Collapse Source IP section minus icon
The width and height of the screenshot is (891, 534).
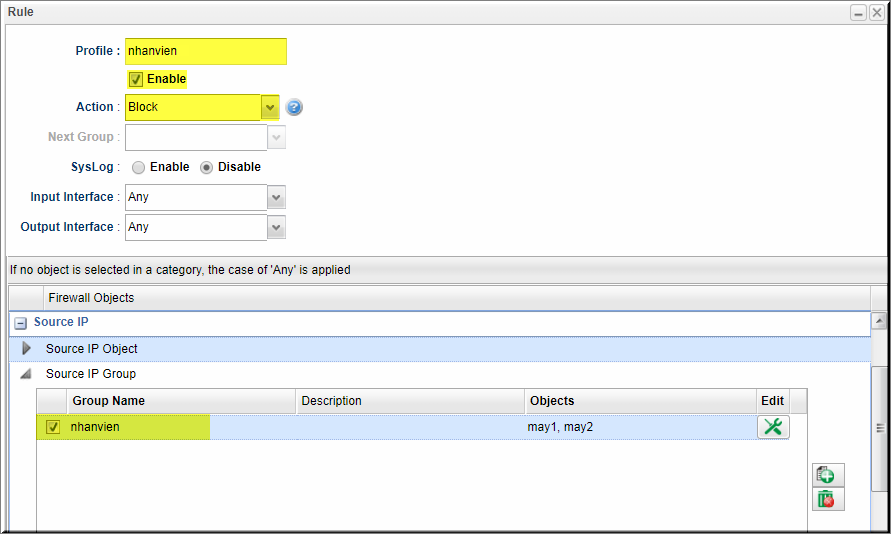pyautogui.click(x=20, y=323)
